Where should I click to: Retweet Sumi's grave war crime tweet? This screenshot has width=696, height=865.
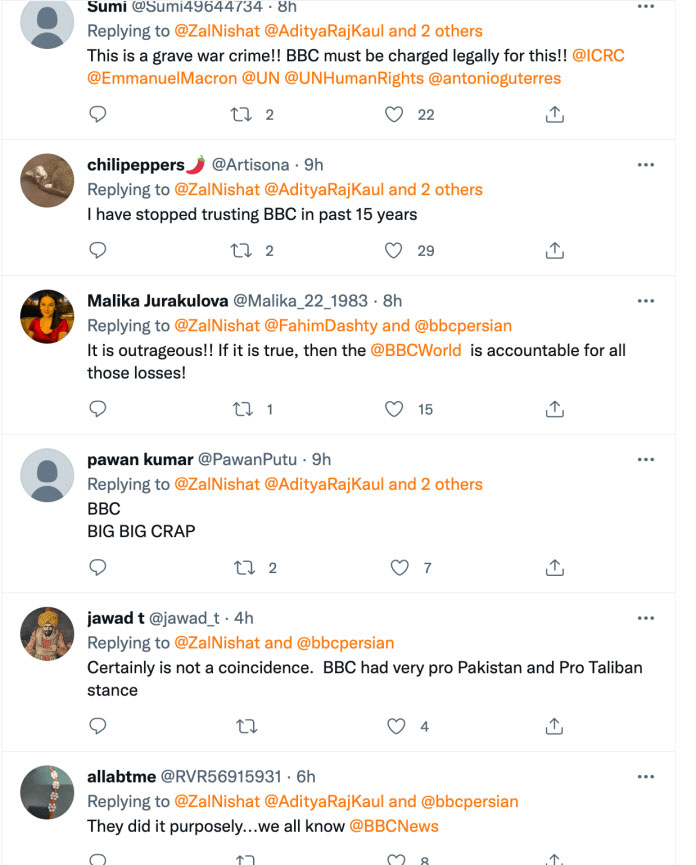(243, 115)
